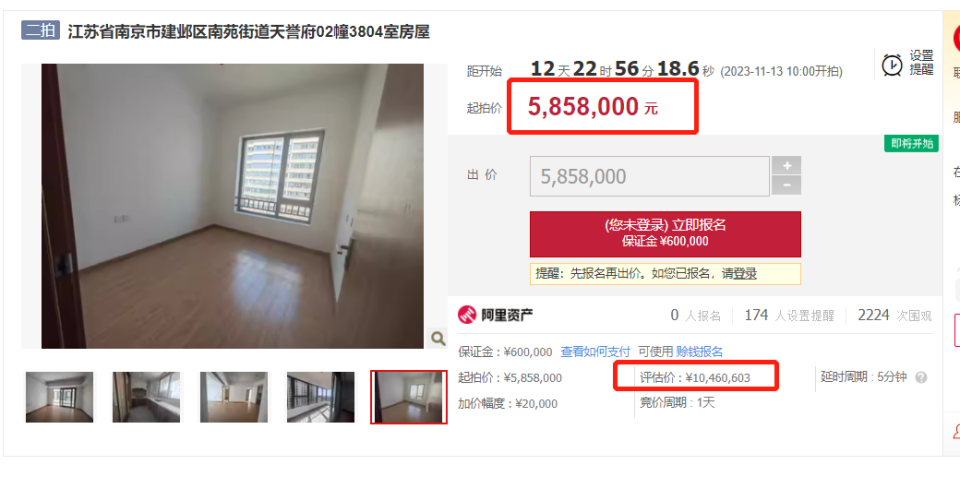Click the main bedroom photo
This screenshot has height=477, width=960.
233,206
